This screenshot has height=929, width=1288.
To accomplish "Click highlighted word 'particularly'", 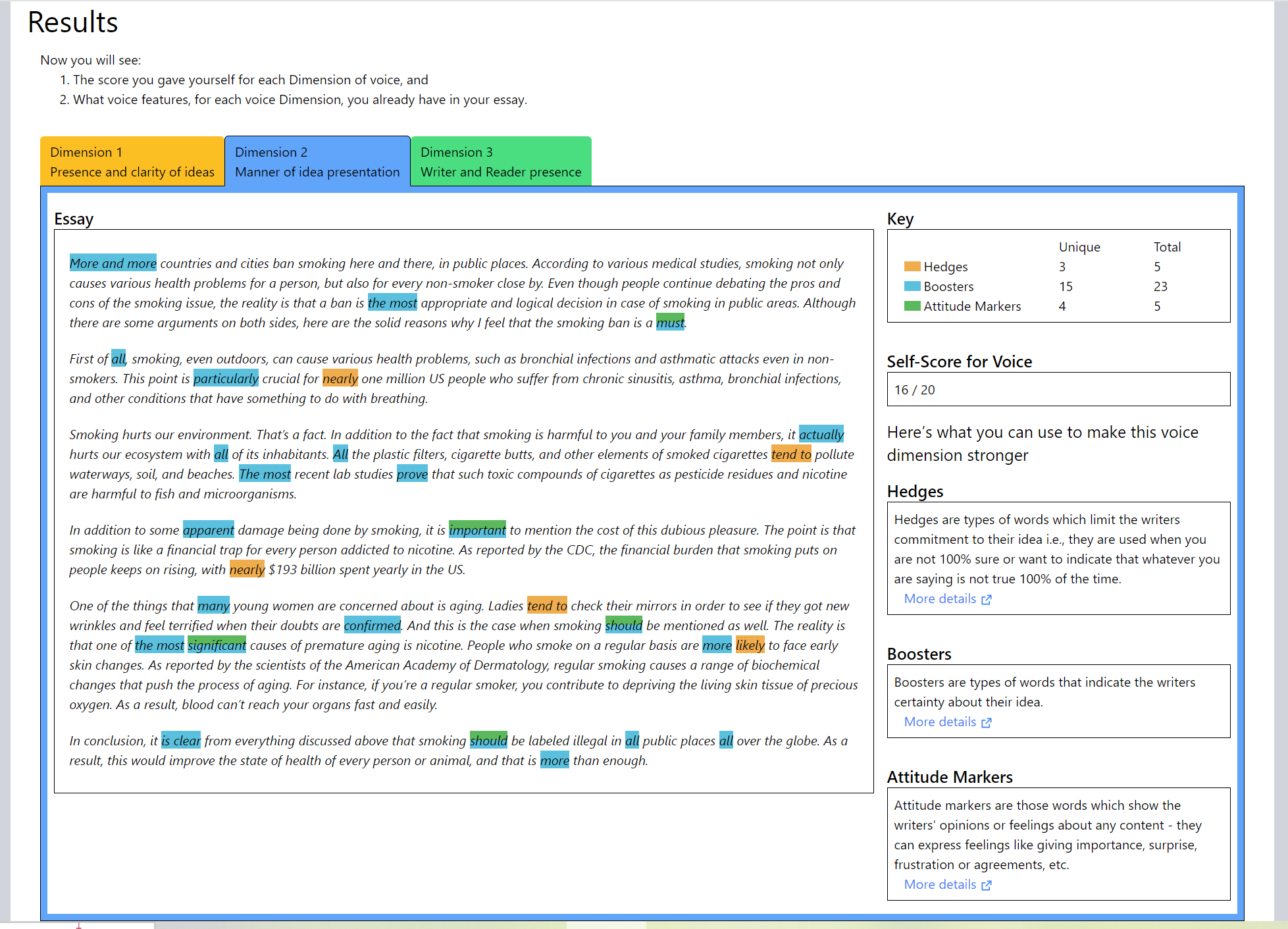I will point(226,379).
